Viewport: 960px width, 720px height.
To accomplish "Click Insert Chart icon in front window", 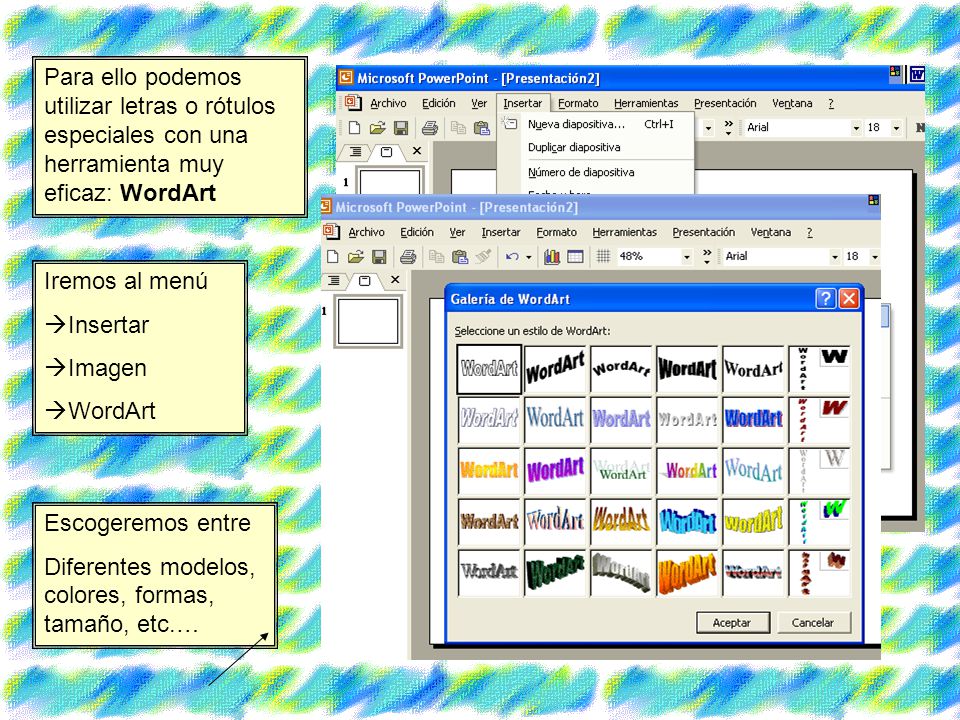I will (552, 257).
